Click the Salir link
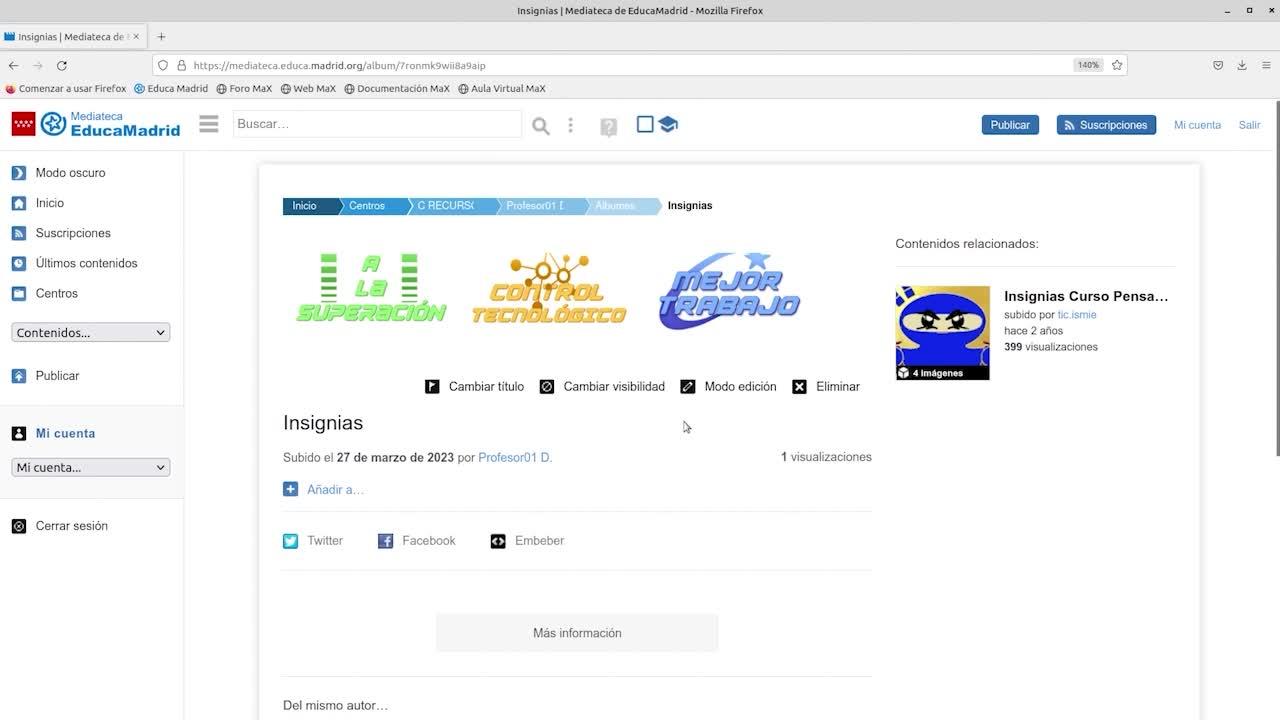 tap(1249, 125)
